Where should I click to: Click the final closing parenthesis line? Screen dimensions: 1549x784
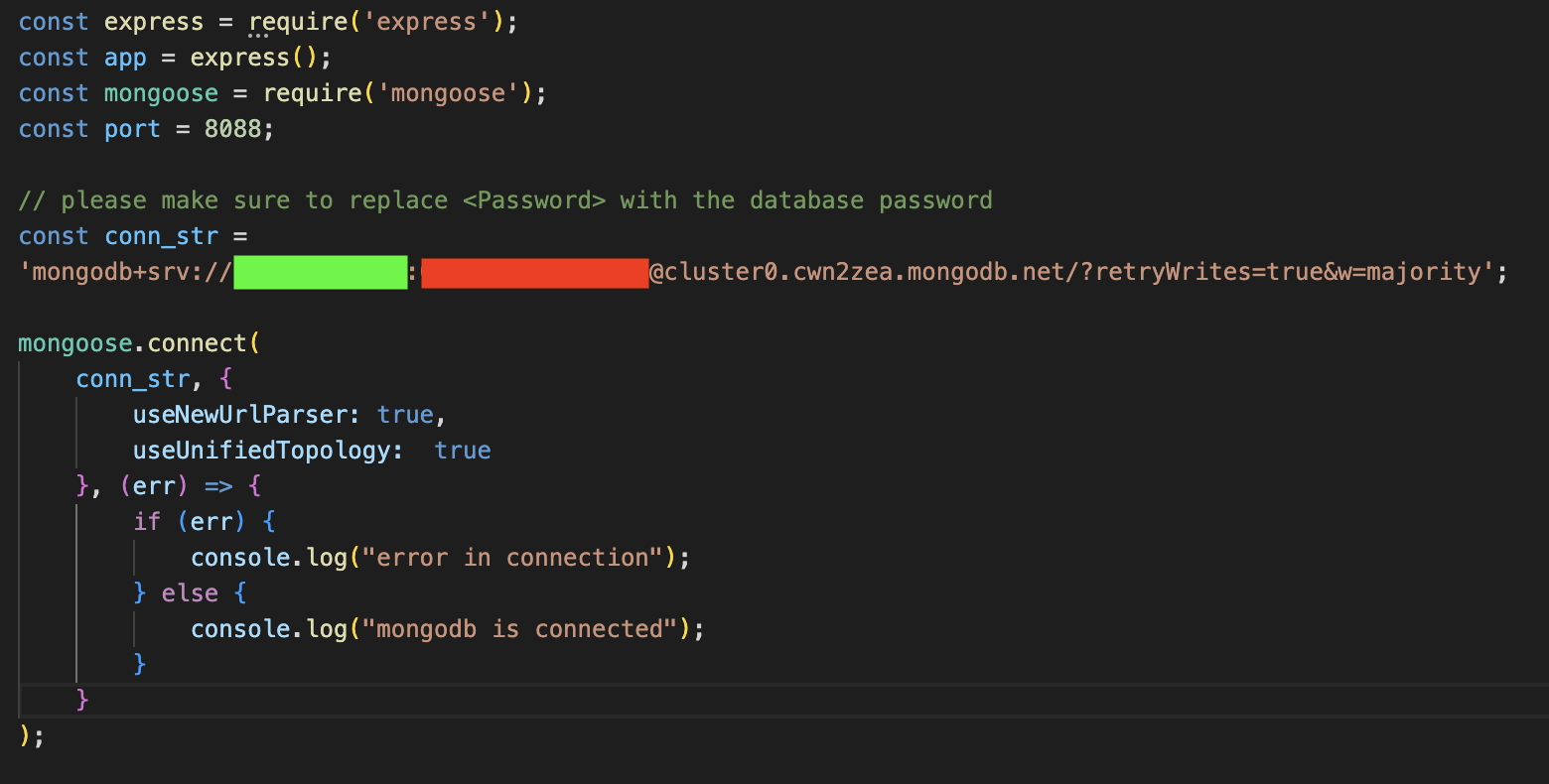pos(31,736)
